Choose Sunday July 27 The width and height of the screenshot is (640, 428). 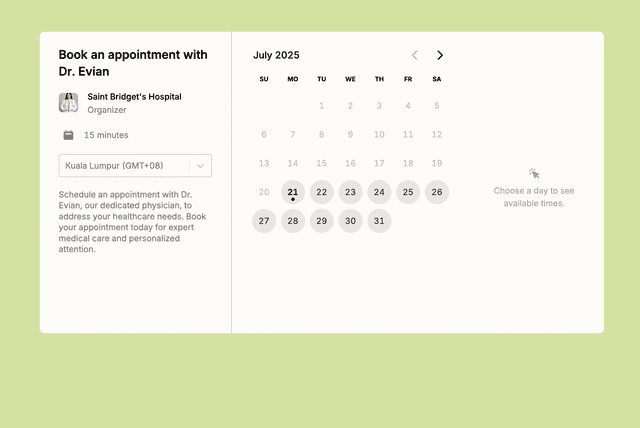[264, 221]
